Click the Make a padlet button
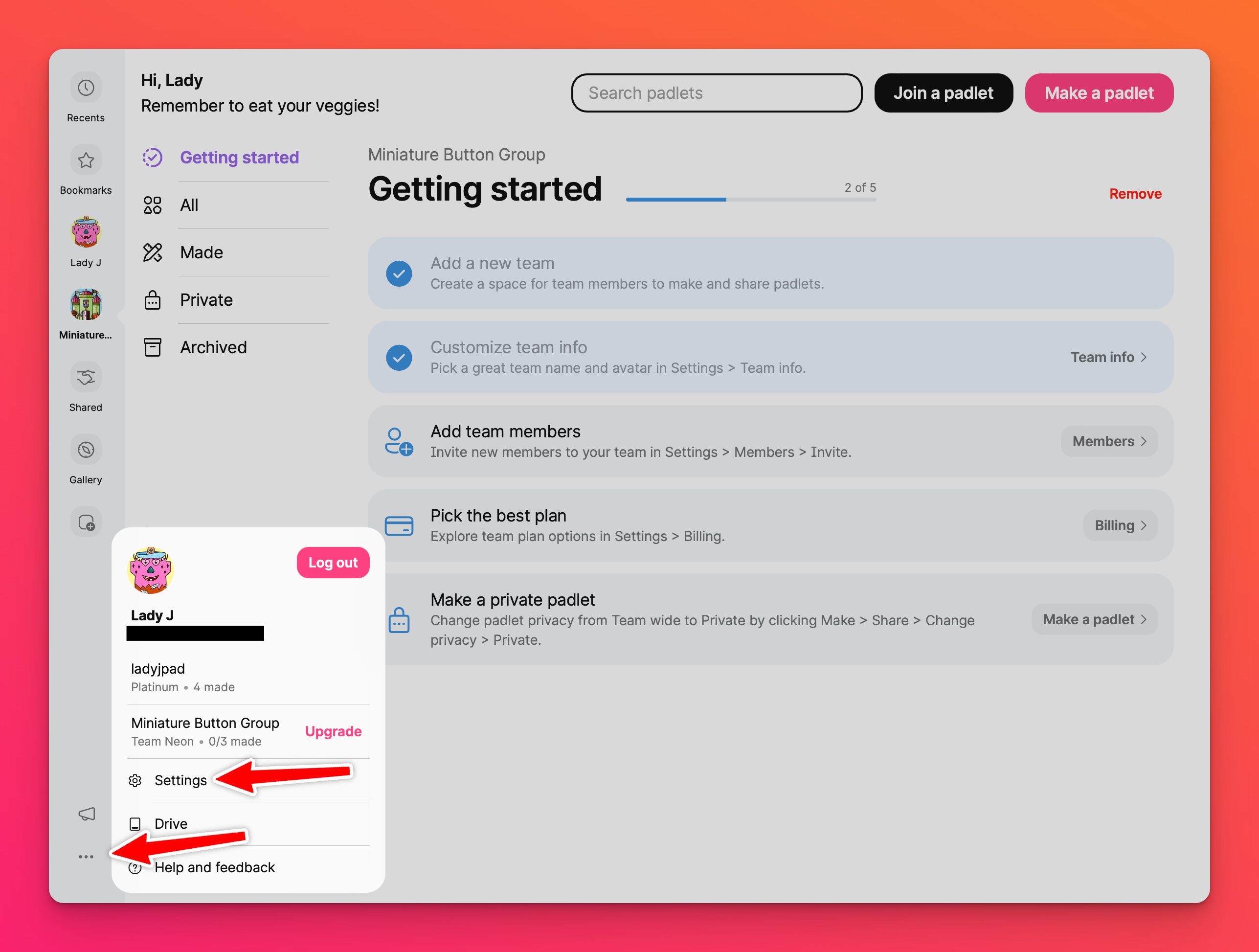Viewport: 1259px width, 952px height. [1099, 92]
